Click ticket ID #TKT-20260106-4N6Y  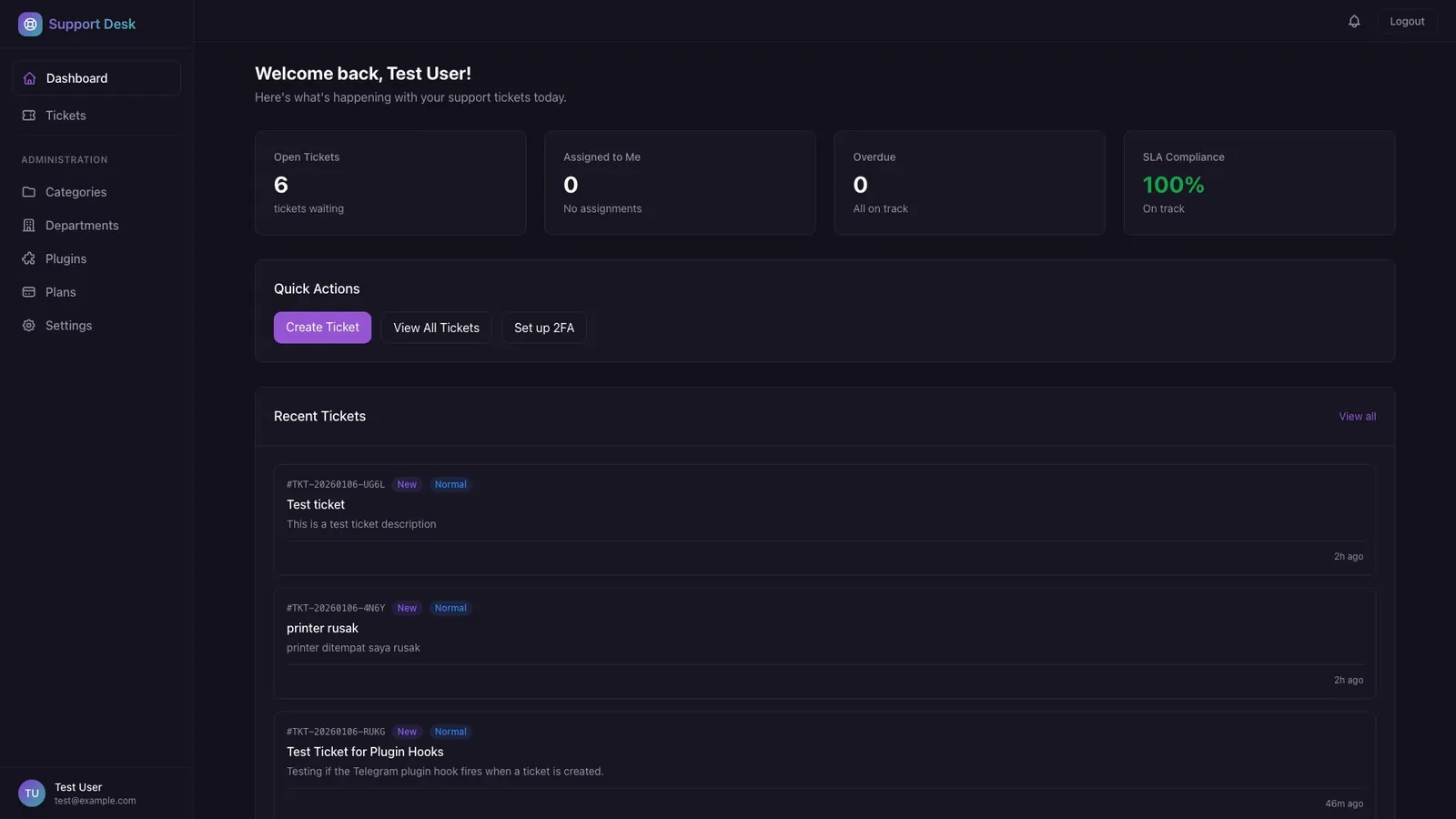pos(336,609)
